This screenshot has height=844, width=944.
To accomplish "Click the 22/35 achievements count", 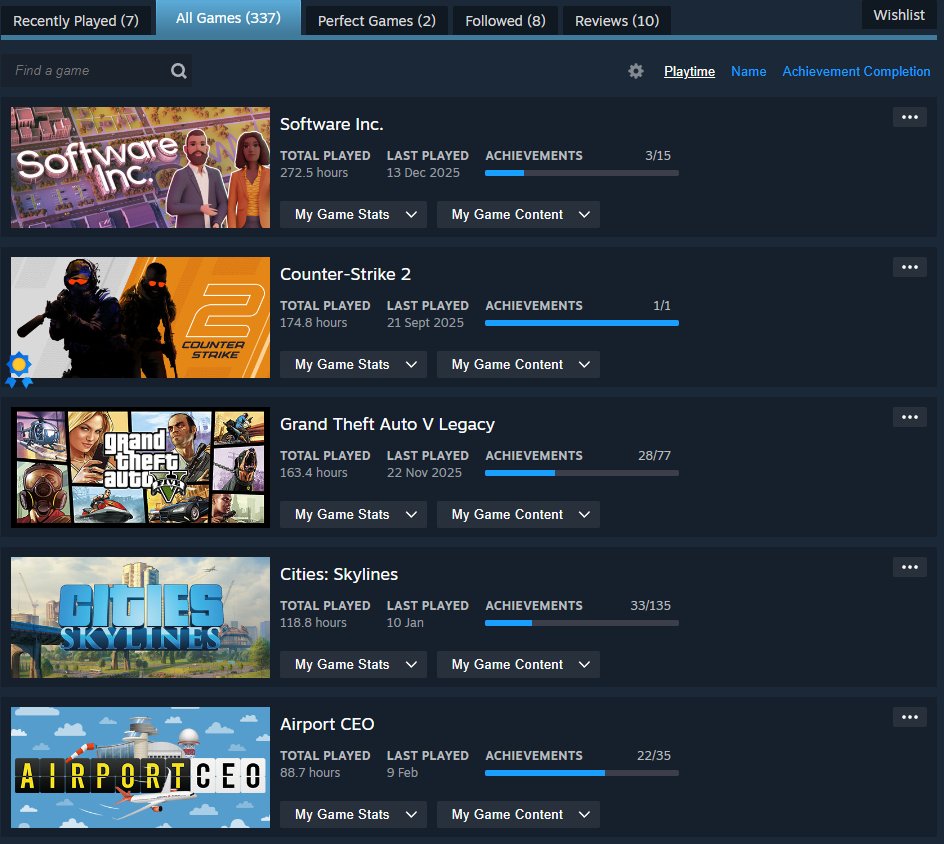I will pyautogui.click(x=654, y=755).
